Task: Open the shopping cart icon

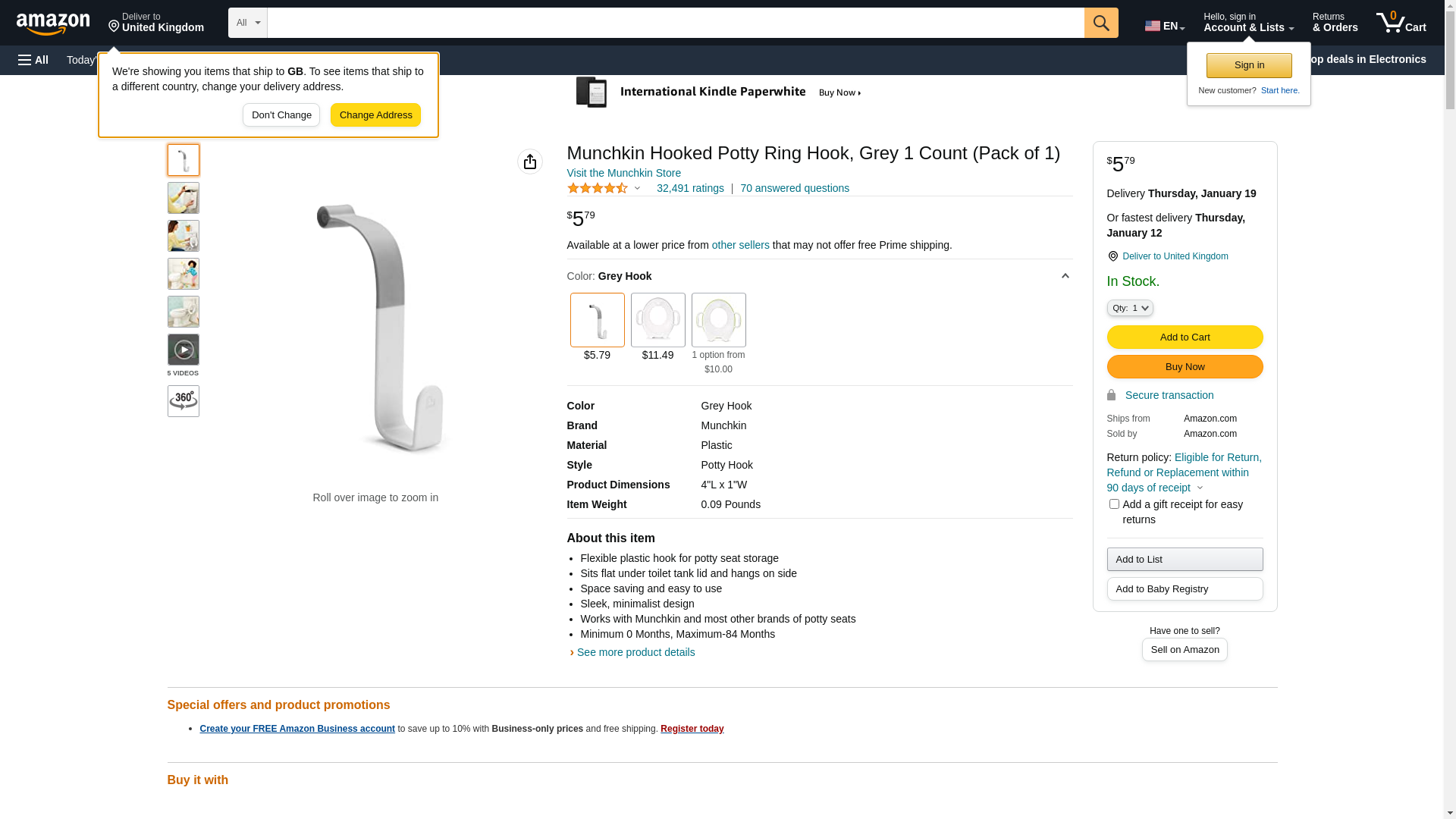Action: 1400,23
